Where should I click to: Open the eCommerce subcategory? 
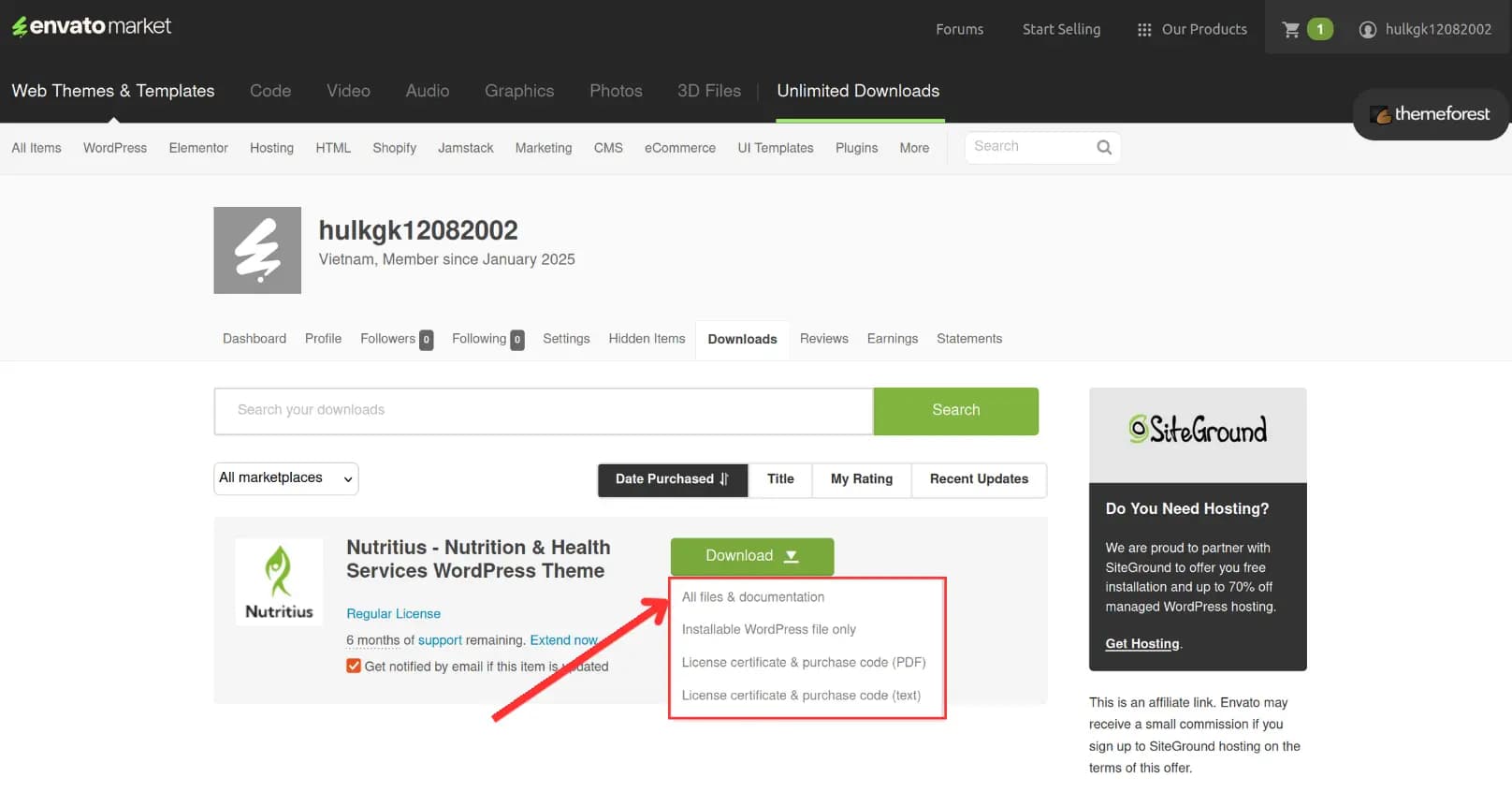coord(680,148)
